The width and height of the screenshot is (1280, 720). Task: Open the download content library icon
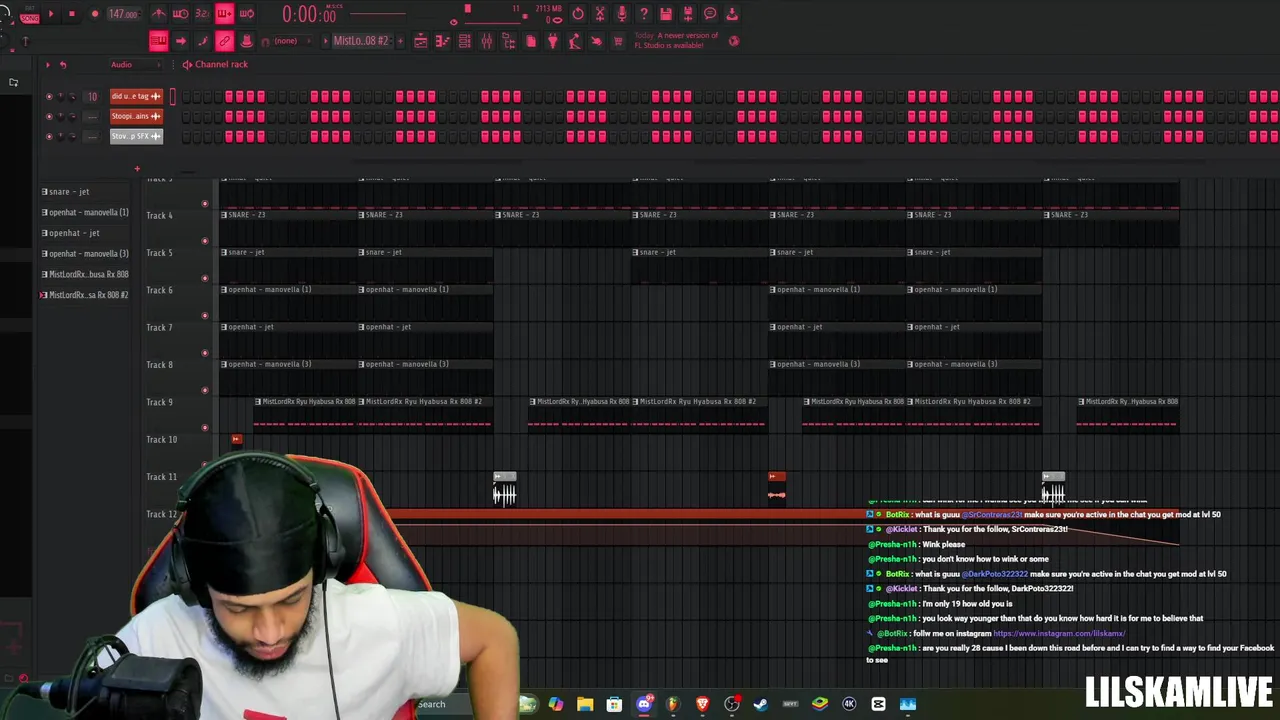tap(732, 14)
